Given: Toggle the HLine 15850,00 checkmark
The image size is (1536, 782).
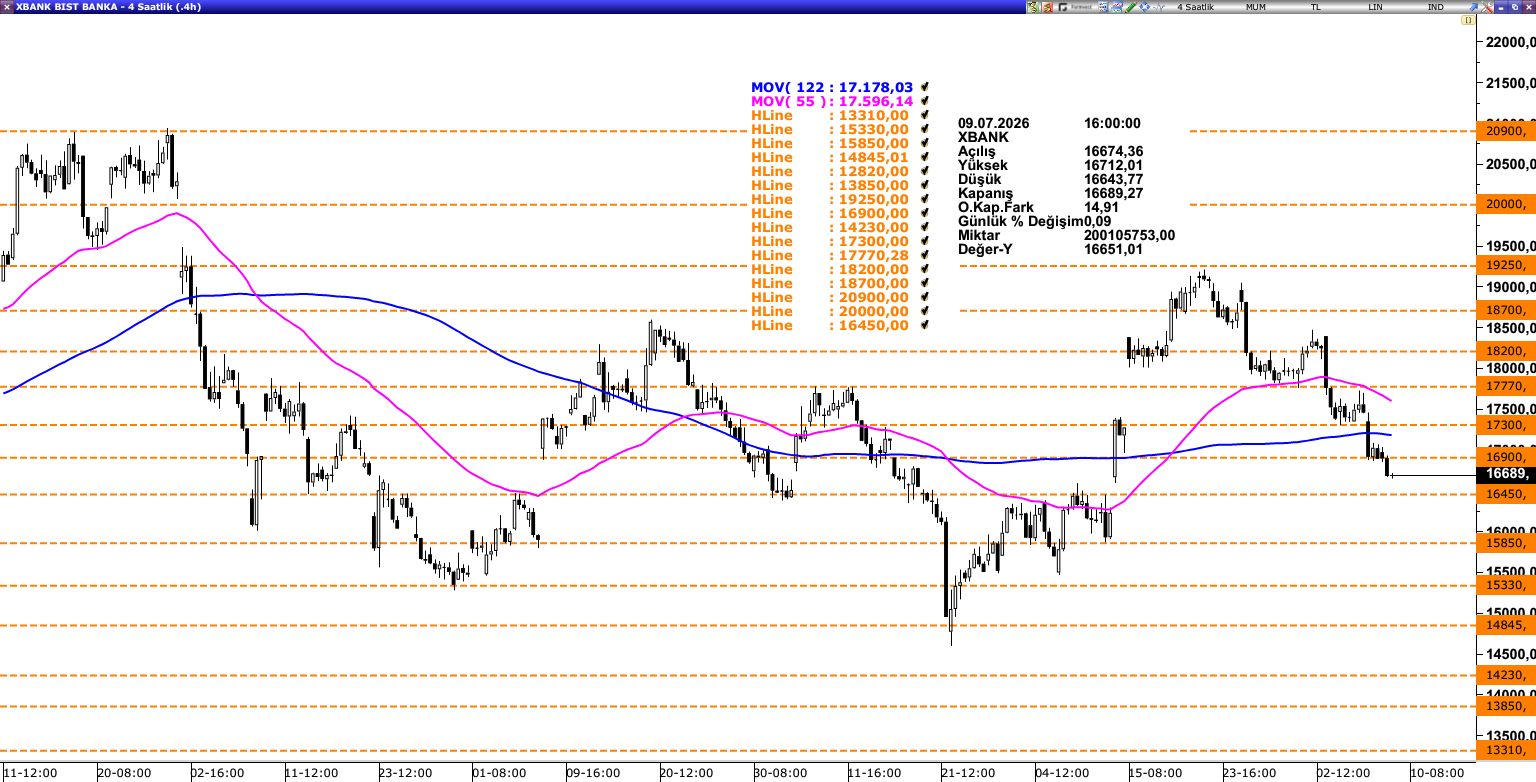Looking at the screenshot, I should click(x=925, y=143).
